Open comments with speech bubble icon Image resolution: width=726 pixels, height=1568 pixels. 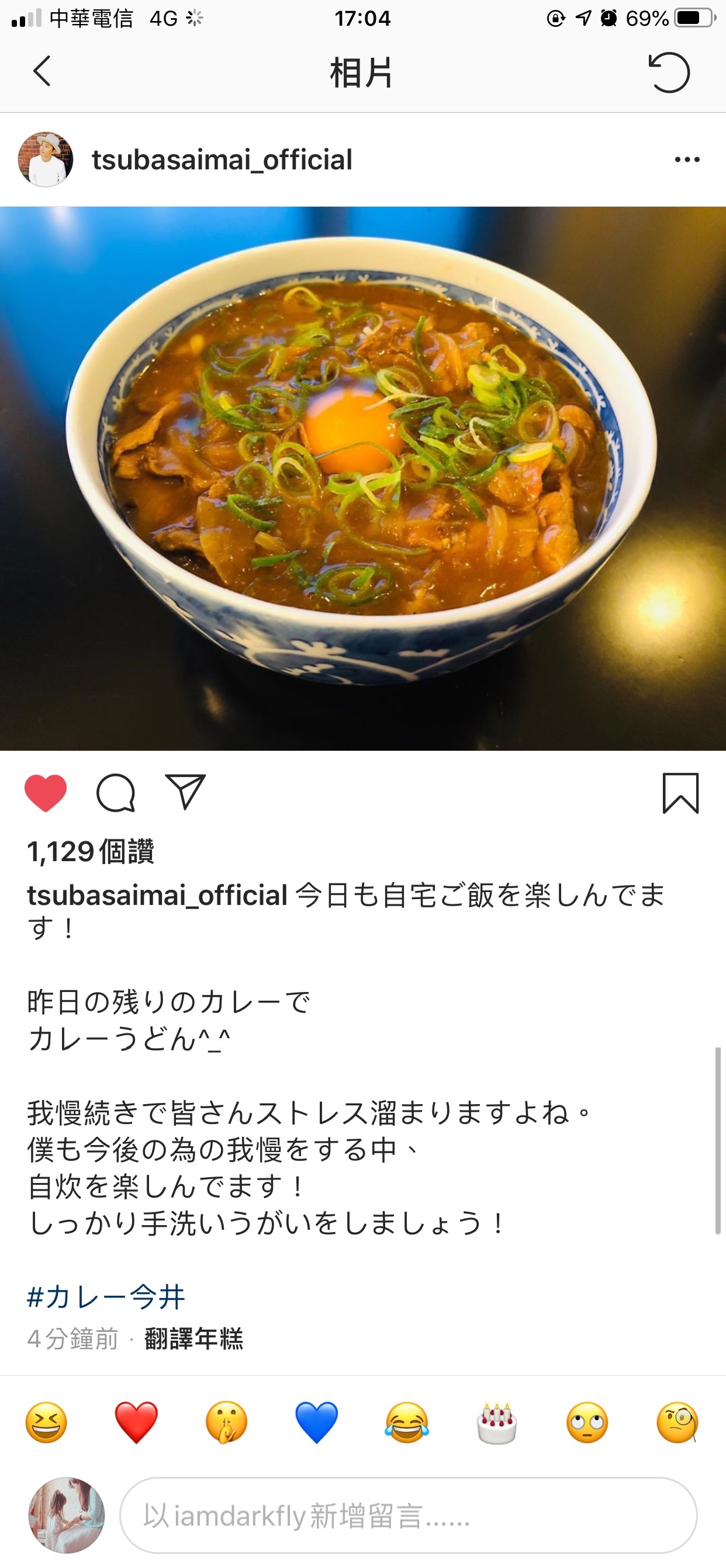pyautogui.click(x=116, y=793)
